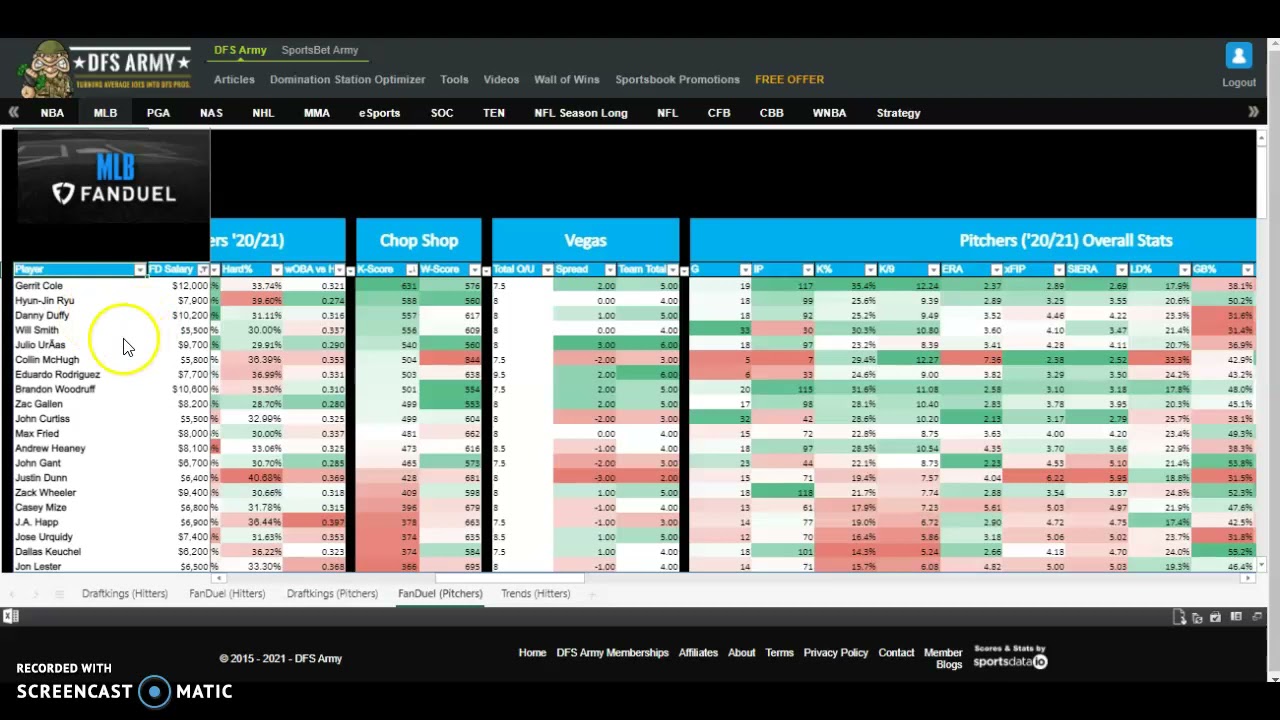Open the Hard% column filter dropdown
Screen dimensions: 1280x720
[x=276, y=270]
